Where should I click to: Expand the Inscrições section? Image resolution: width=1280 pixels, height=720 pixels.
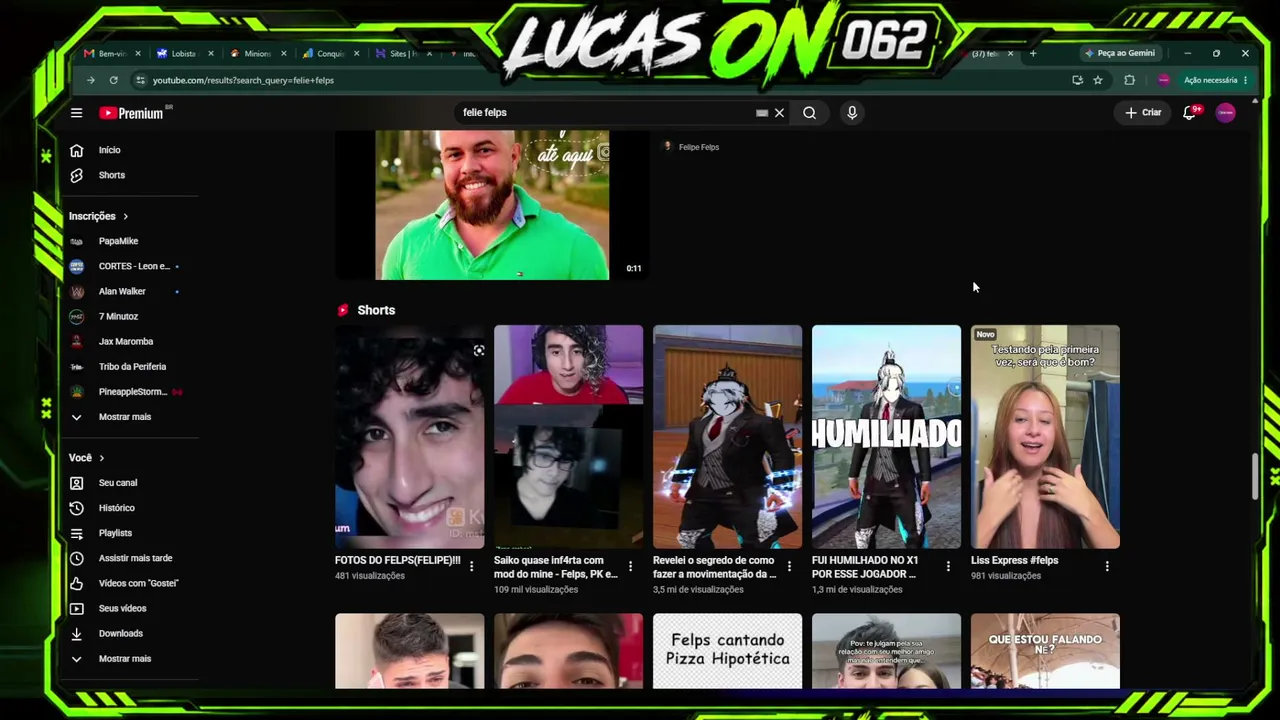[98, 216]
